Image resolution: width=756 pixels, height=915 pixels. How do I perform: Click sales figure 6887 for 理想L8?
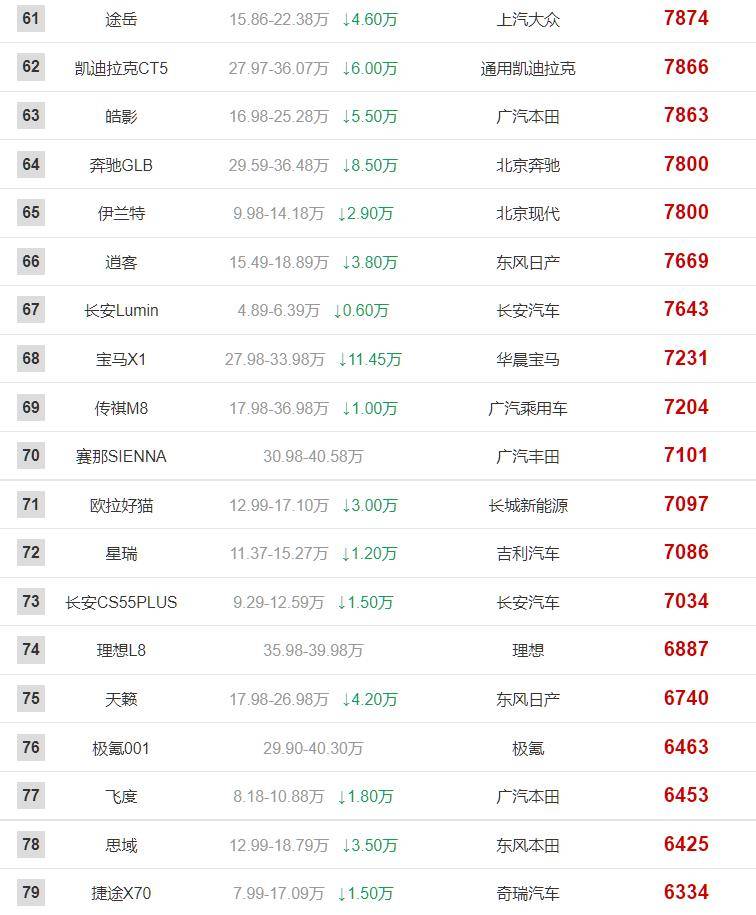[x=686, y=649]
